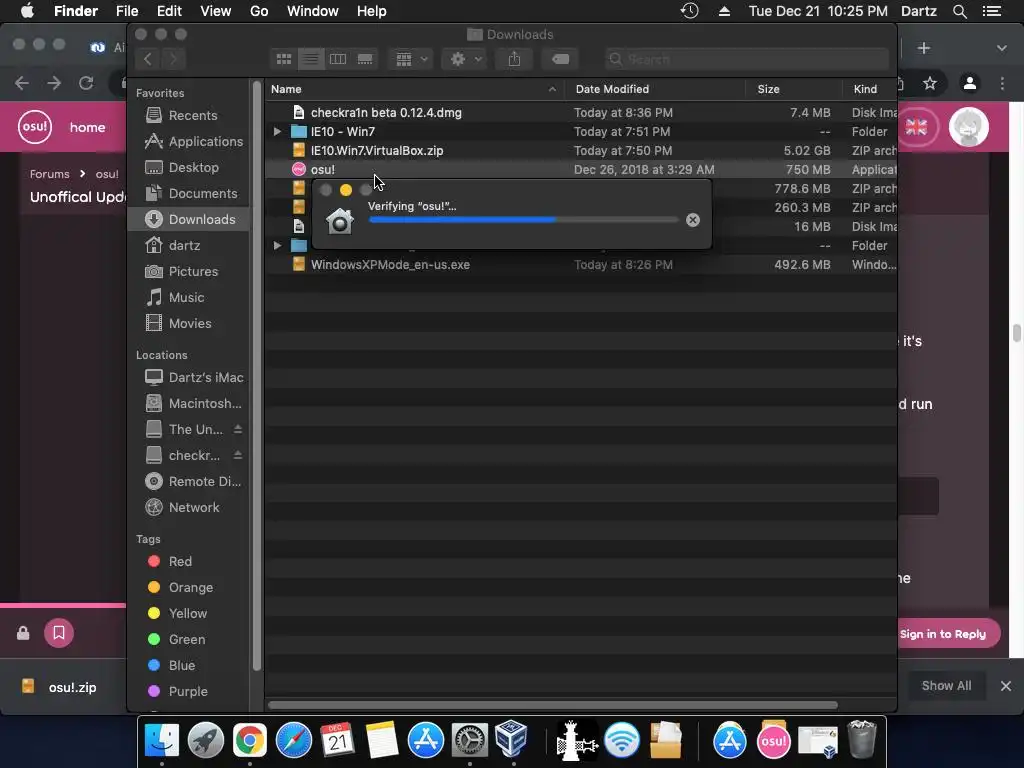Open the gear Action menu
1024x768 pixels.
(x=464, y=59)
